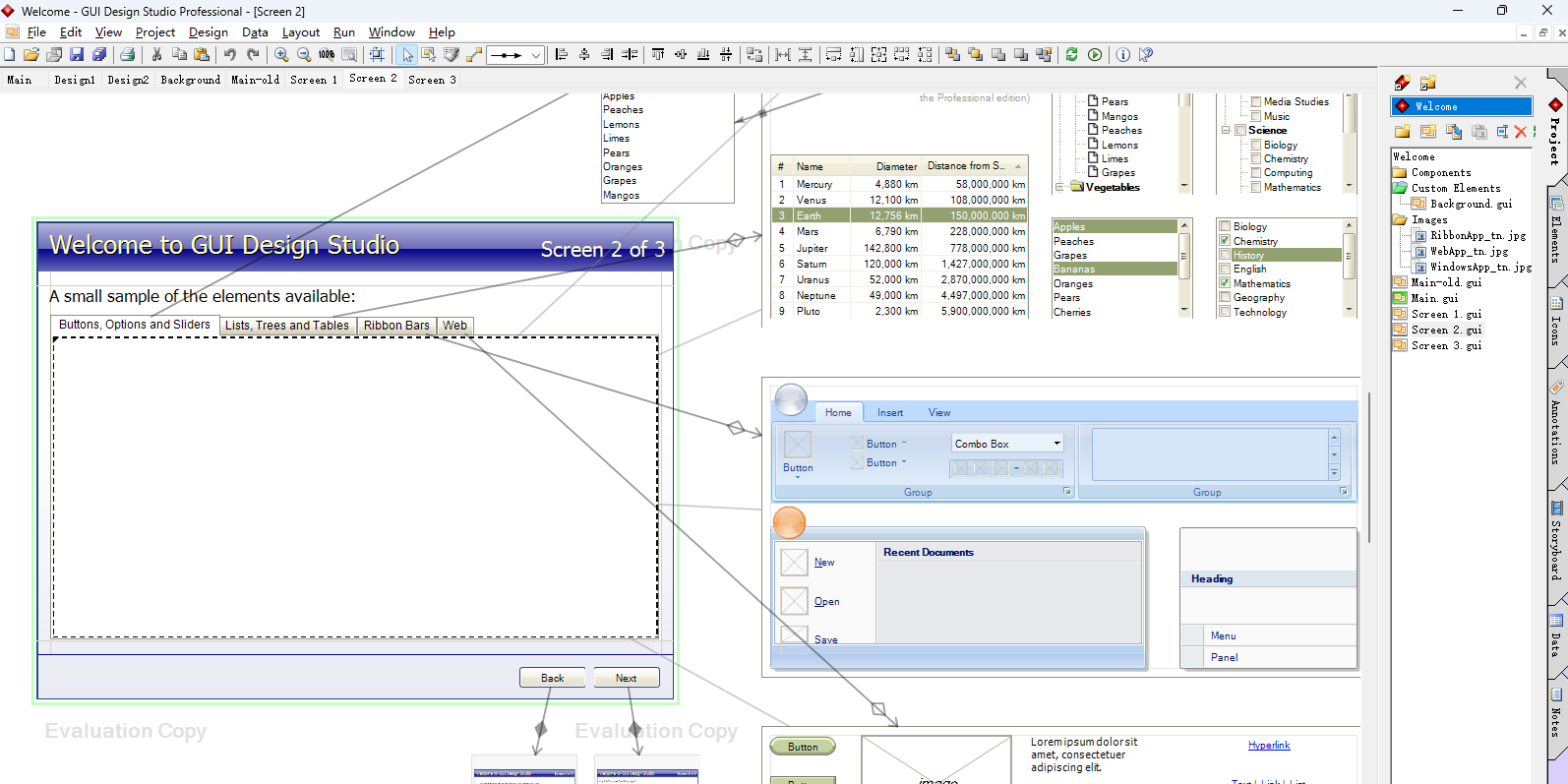Click the green Button pill sample
Image resolution: width=1568 pixels, height=784 pixels.
[803, 747]
